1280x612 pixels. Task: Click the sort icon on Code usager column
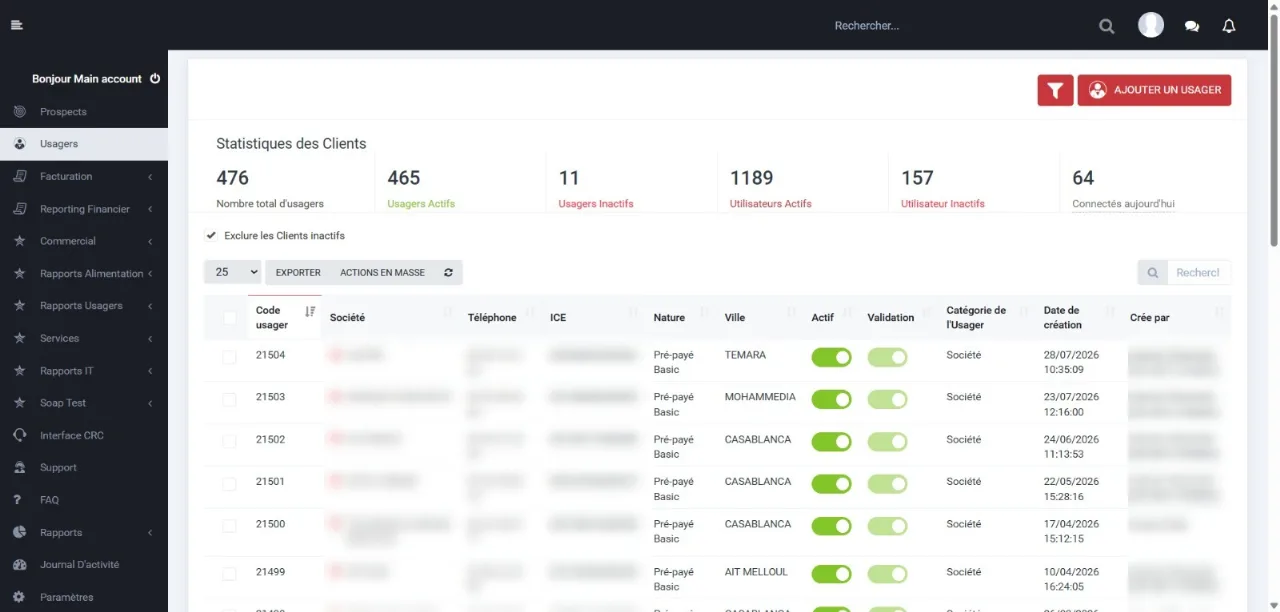point(310,311)
